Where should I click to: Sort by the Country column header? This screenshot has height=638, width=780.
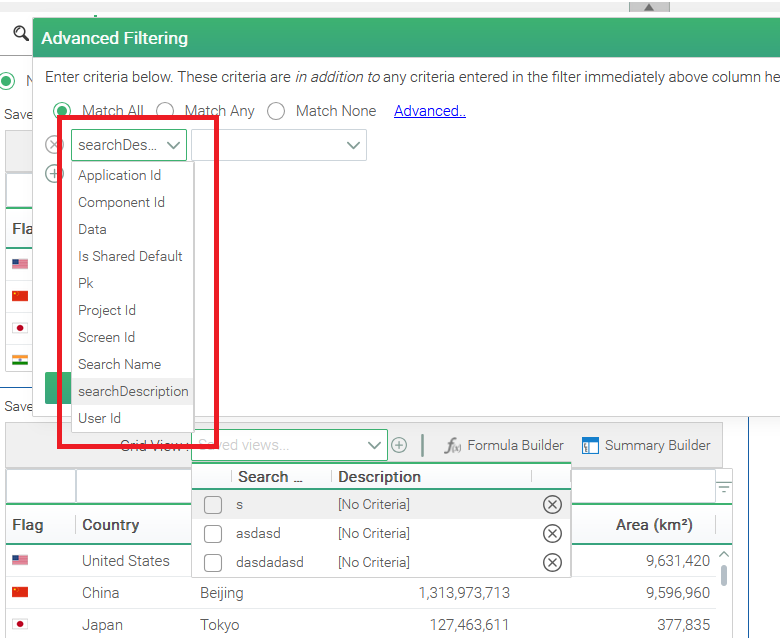[x=110, y=525]
